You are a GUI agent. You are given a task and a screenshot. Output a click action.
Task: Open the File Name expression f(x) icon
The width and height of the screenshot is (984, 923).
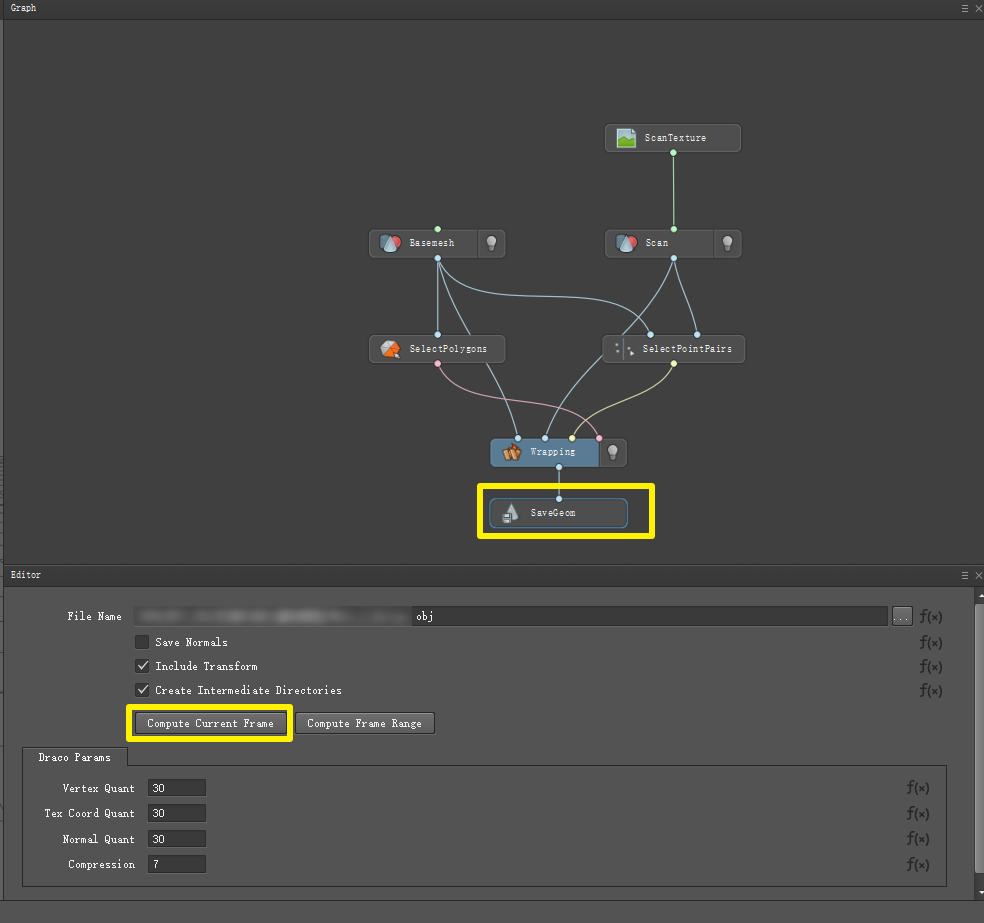[931, 617]
